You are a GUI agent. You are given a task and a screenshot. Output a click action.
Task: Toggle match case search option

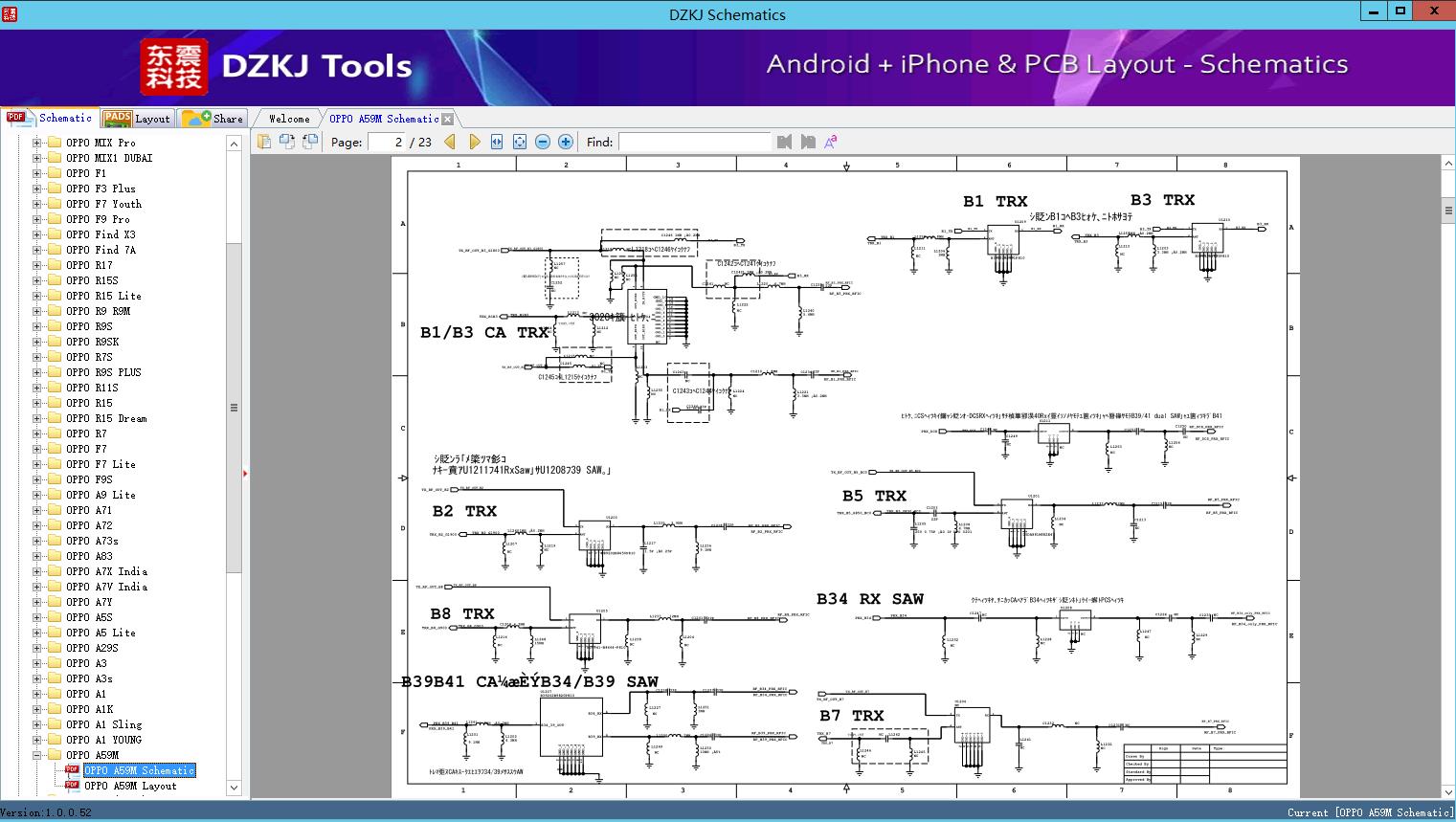(x=831, y=142)
